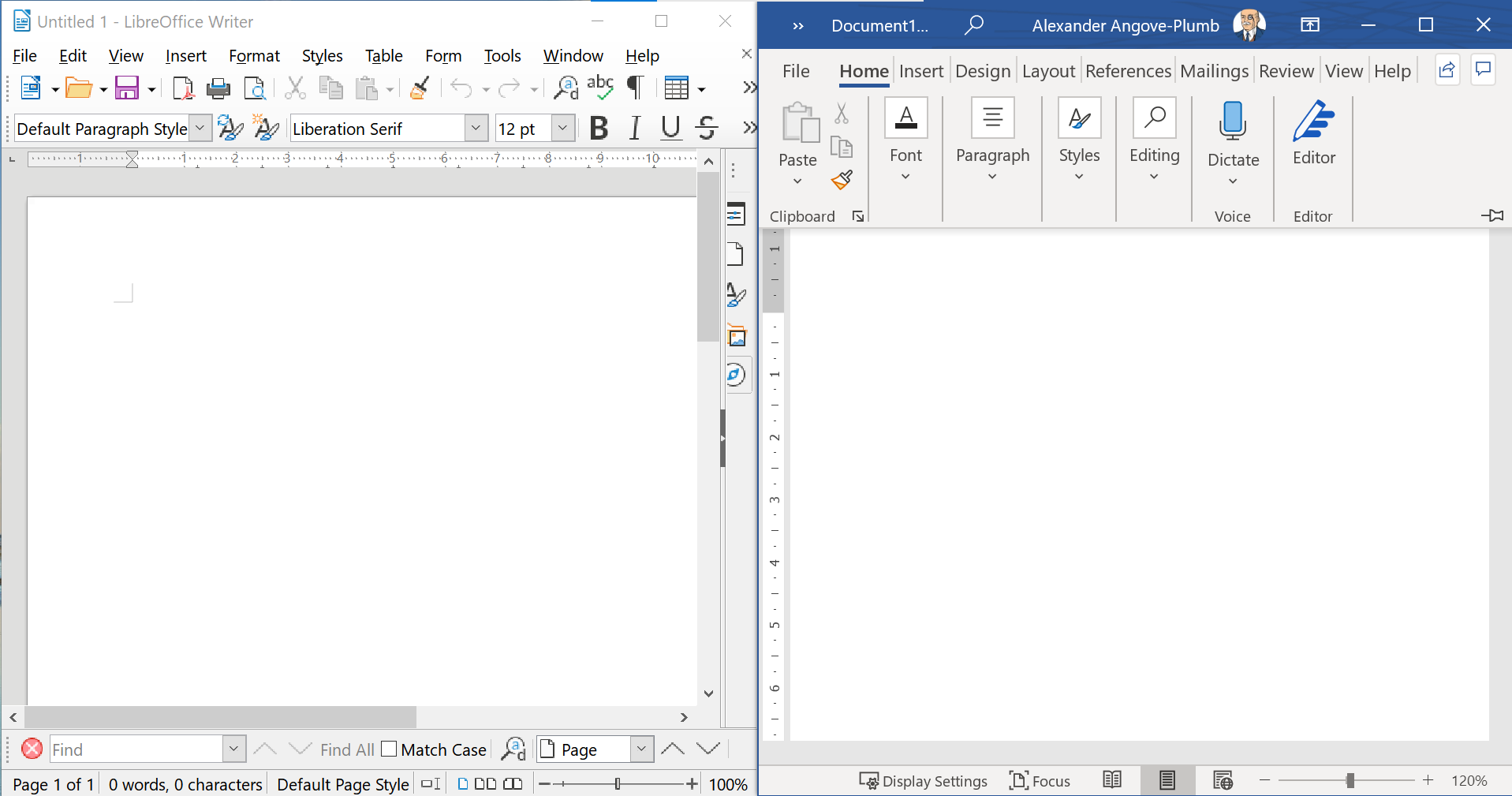Click Format Painter in Word clipboard group
The width and height of the screenshot is (1512, 796).
coord(842,181)
